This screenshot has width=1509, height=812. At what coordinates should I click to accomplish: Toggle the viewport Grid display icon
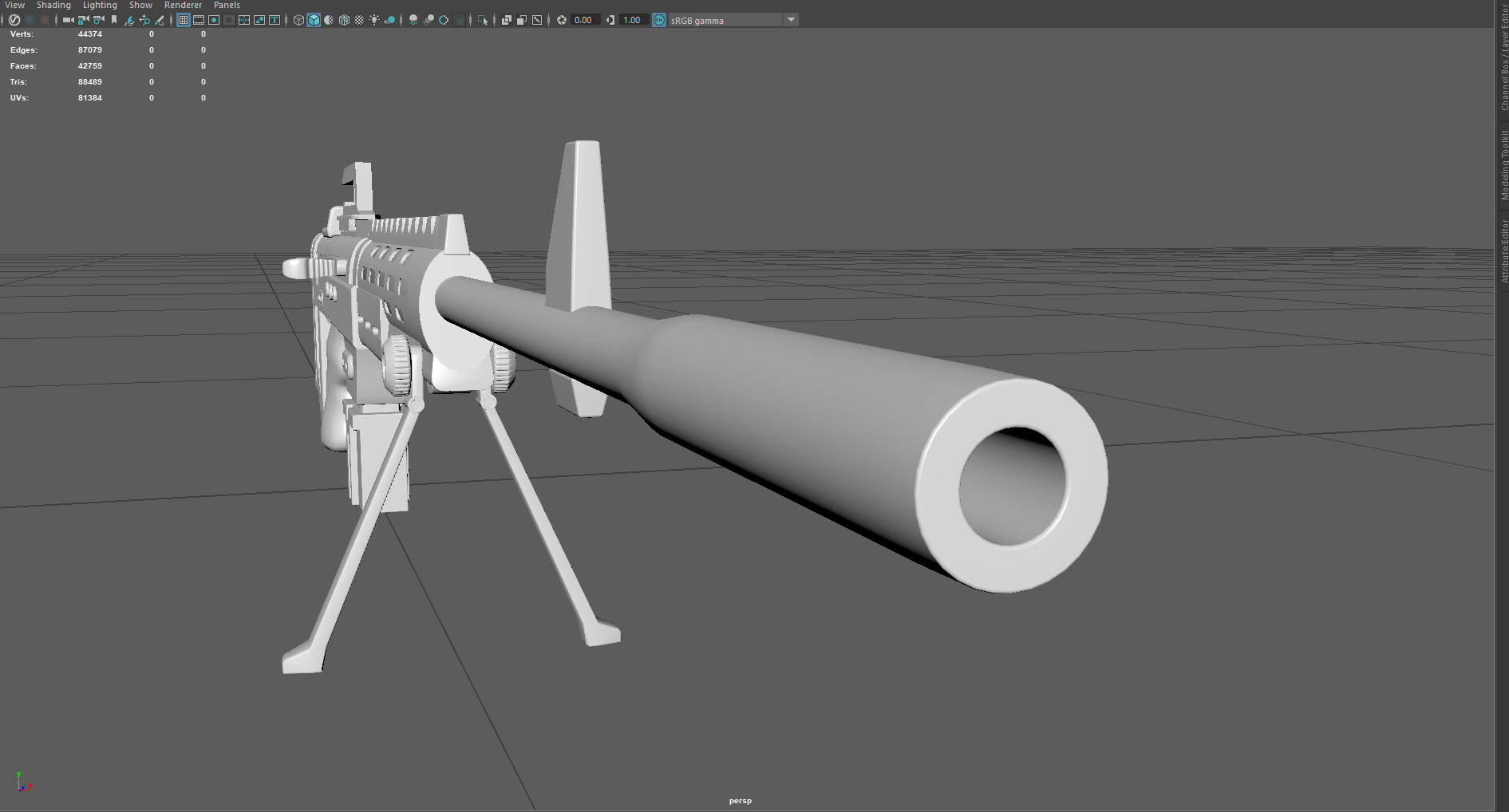click(x=184, y=20)
